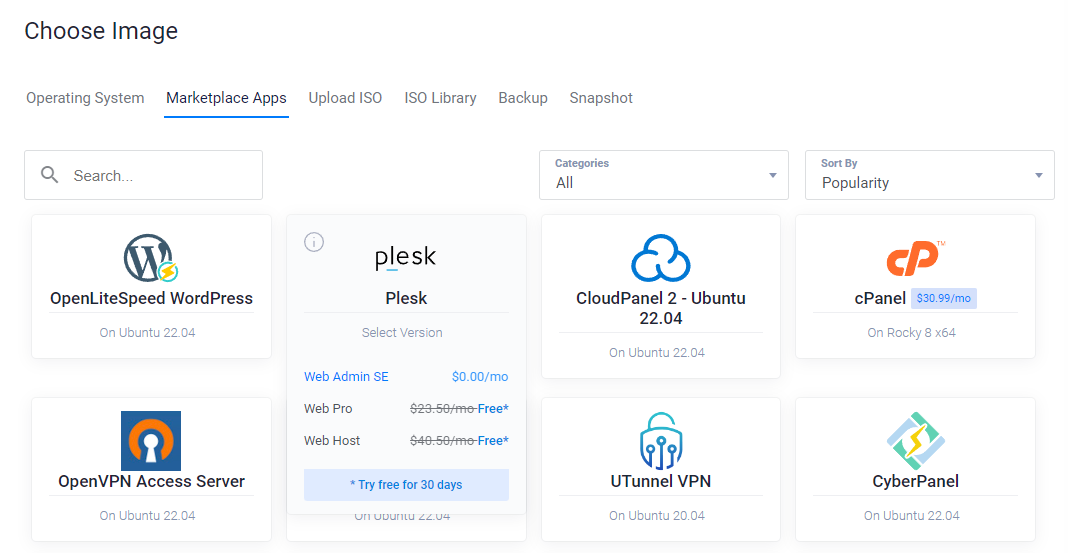The image size is (1068, 553).
Task: Choose the CloudPanel 2 - Ubuntu 22.04 title
Action: click(661, 308)
